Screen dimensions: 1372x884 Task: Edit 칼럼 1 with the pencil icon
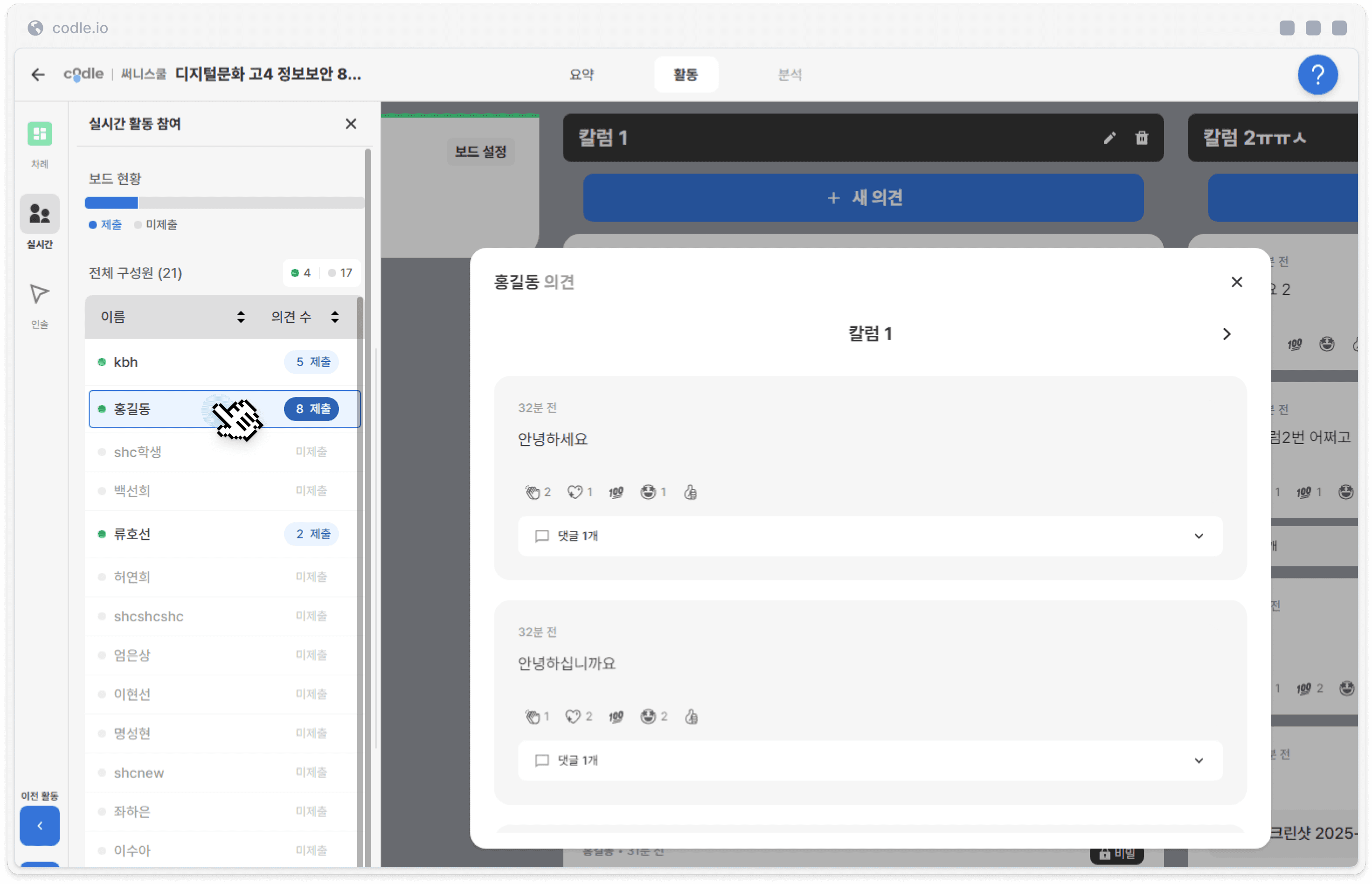click(x=1109, y=138)
